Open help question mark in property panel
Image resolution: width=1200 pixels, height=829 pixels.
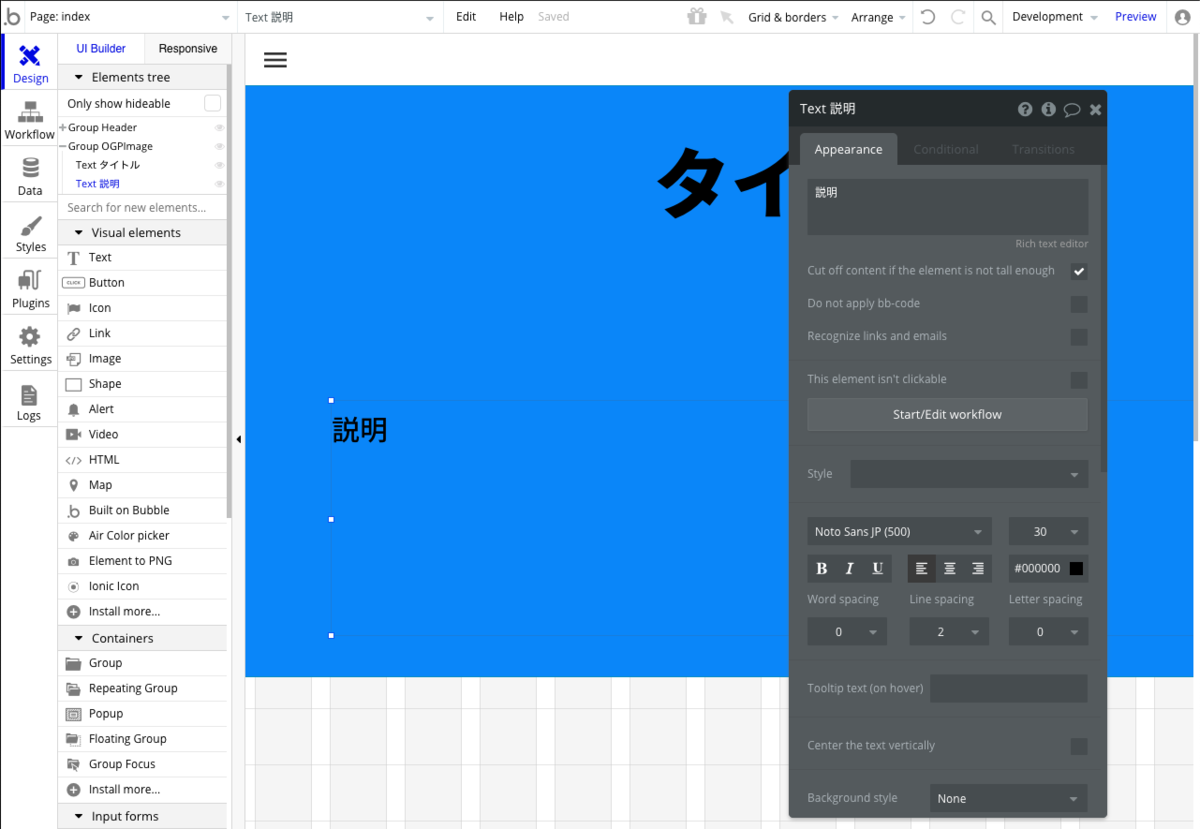coord(1025,109)
